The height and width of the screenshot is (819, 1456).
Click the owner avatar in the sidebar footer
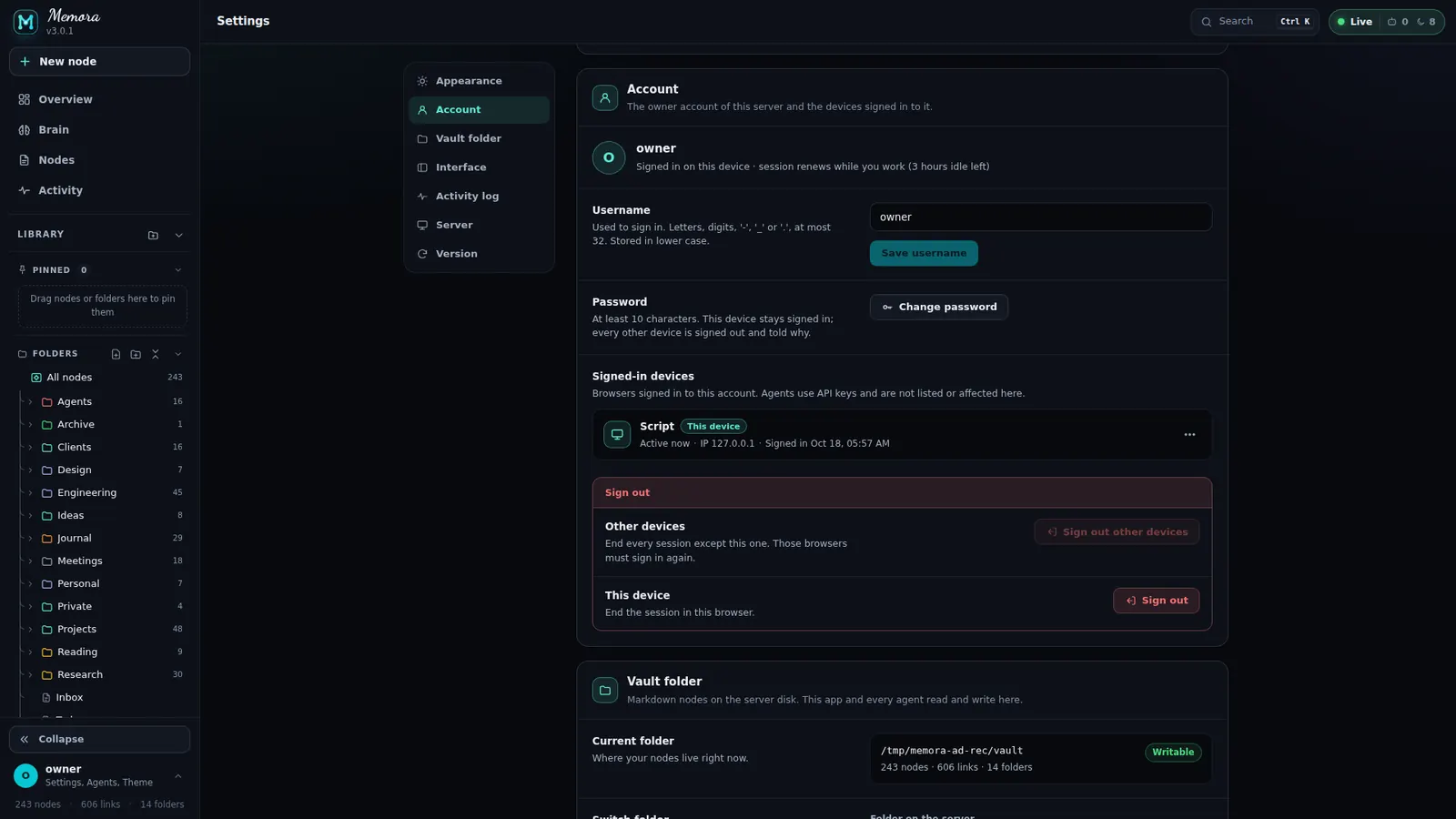(25, 775)
